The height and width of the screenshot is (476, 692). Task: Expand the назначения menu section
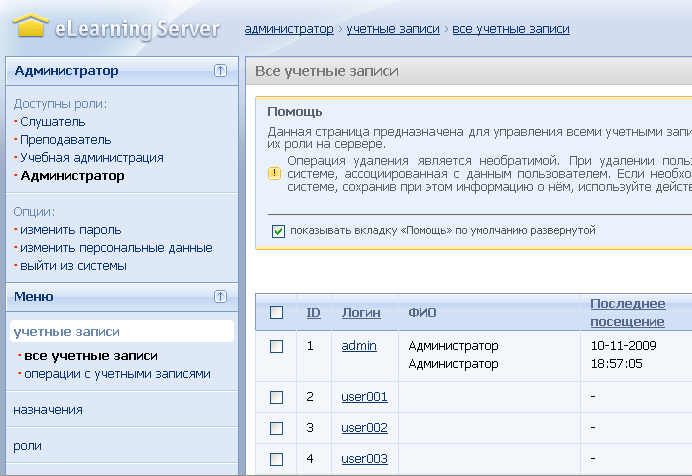48,409
